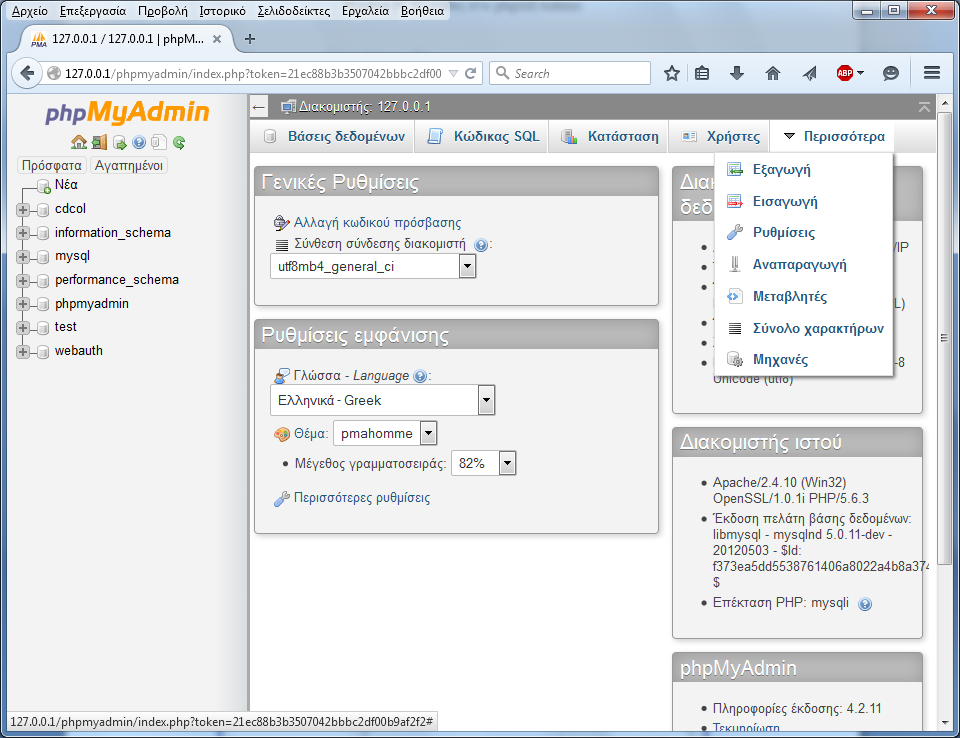Open the theme dropdown showing pmahomme

point(385,434)
